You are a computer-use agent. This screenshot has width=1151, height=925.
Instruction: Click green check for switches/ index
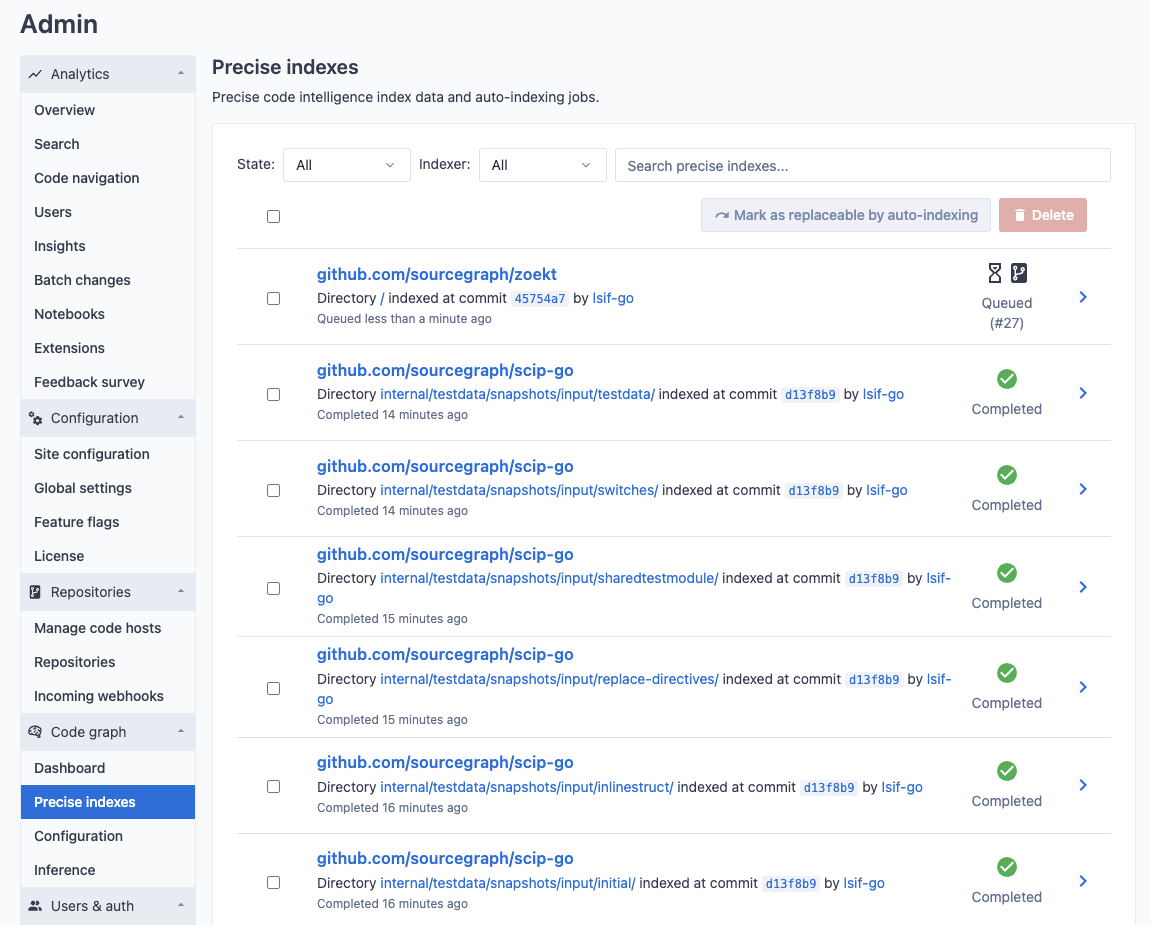coord(1007,476)
